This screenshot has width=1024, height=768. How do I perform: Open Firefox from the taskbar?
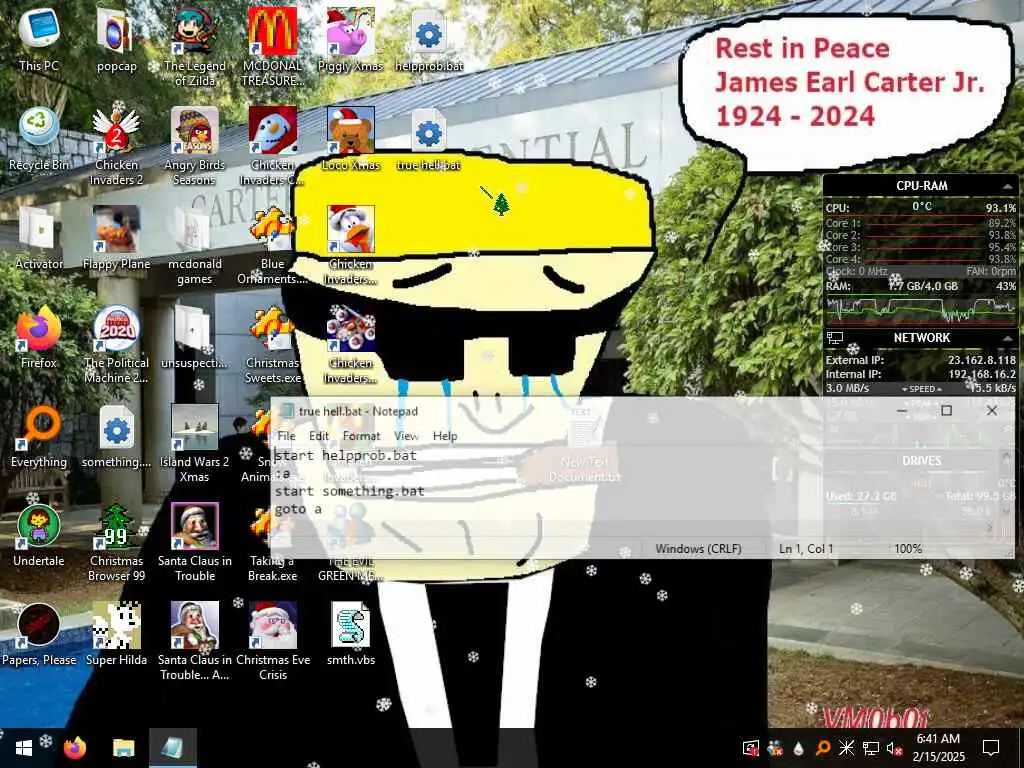click(x=75, y=748)
